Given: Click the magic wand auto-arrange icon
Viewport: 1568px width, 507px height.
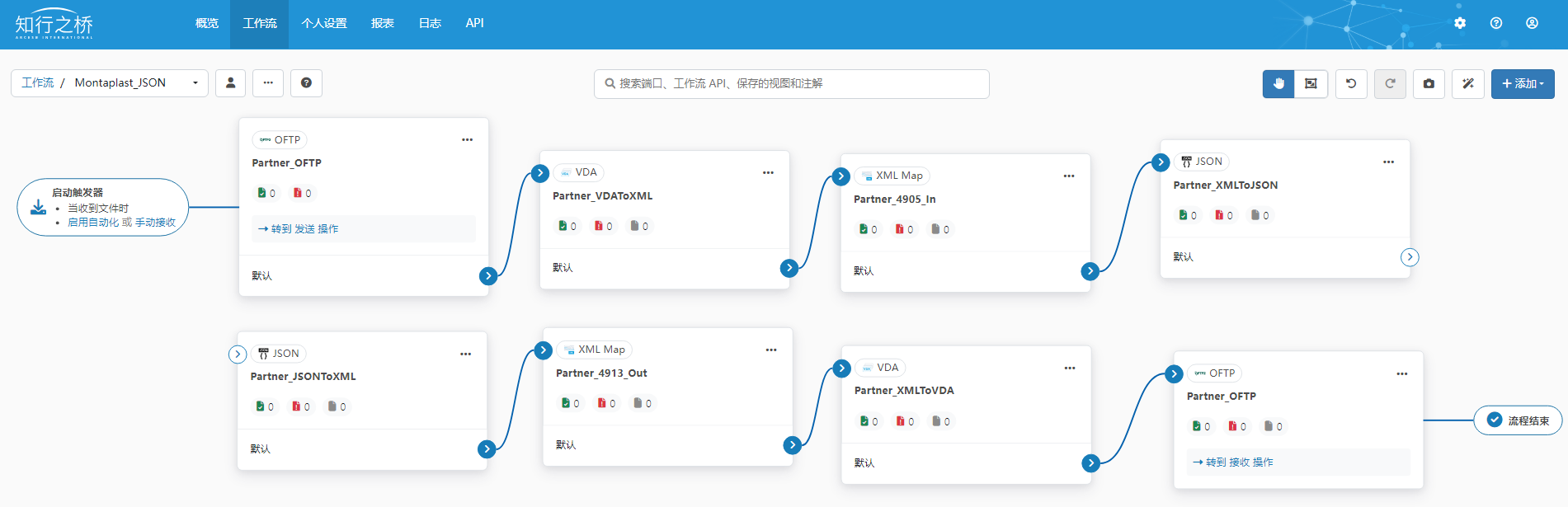Looking at the screenshot, I should click(x=1468, y=83).
